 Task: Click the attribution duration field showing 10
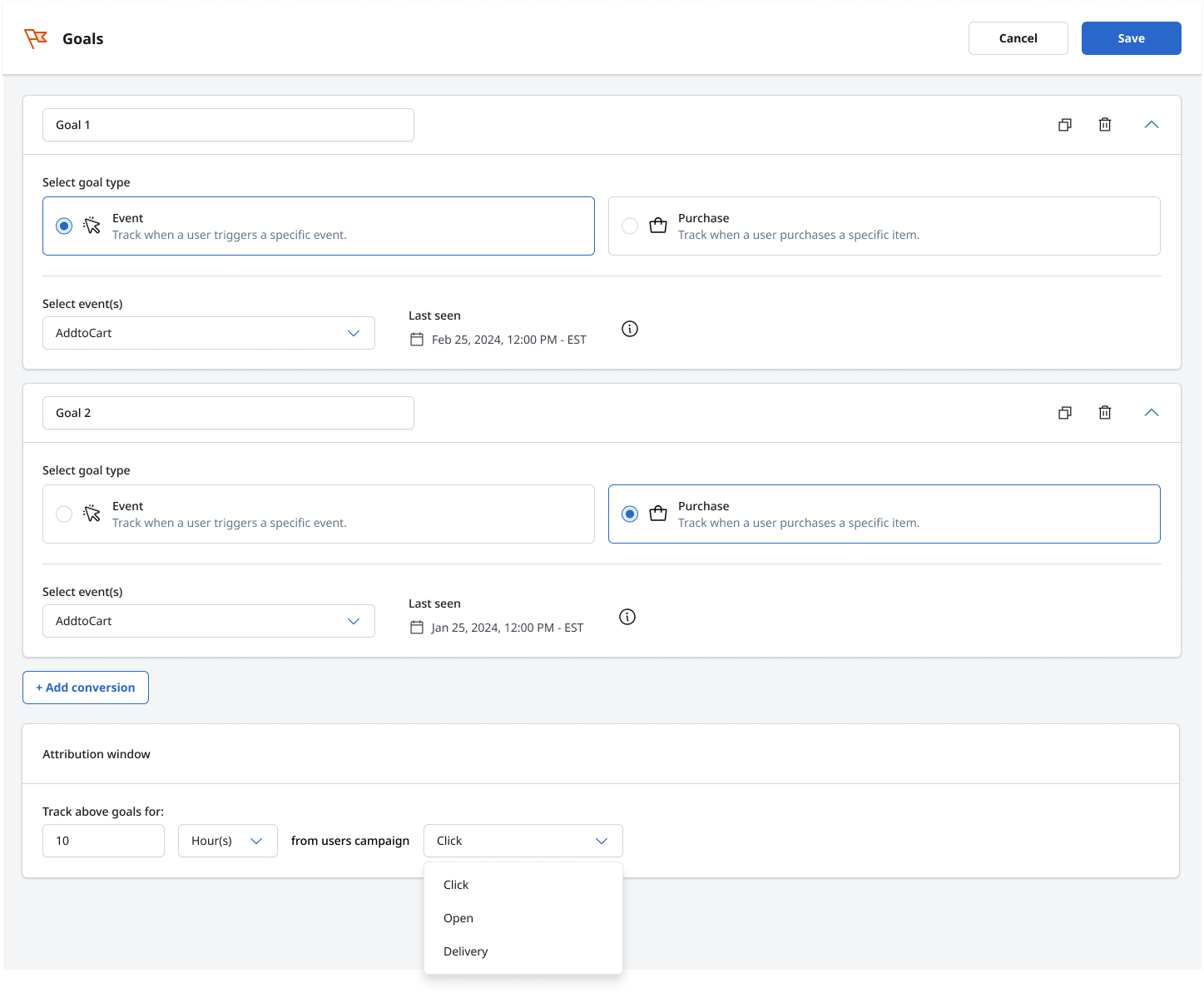pyautogui.click(x=103, y=841)
